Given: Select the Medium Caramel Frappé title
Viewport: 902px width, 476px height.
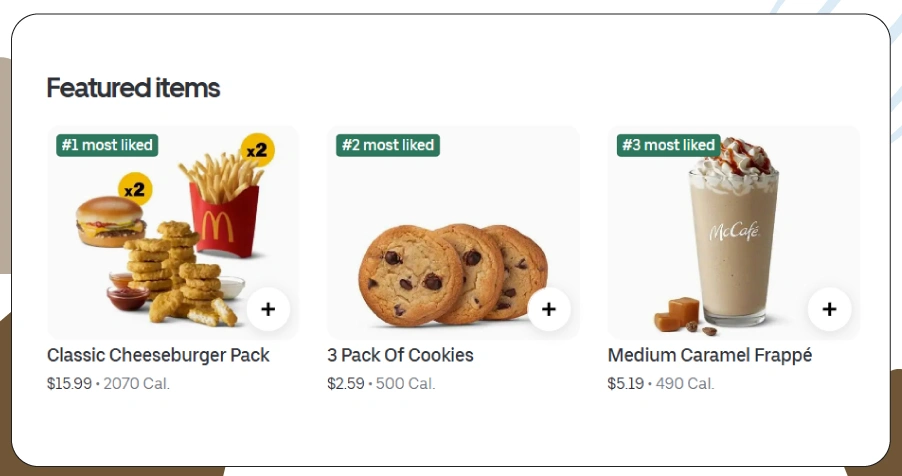Looking at the screenshot, I should [x=710, y=355].
